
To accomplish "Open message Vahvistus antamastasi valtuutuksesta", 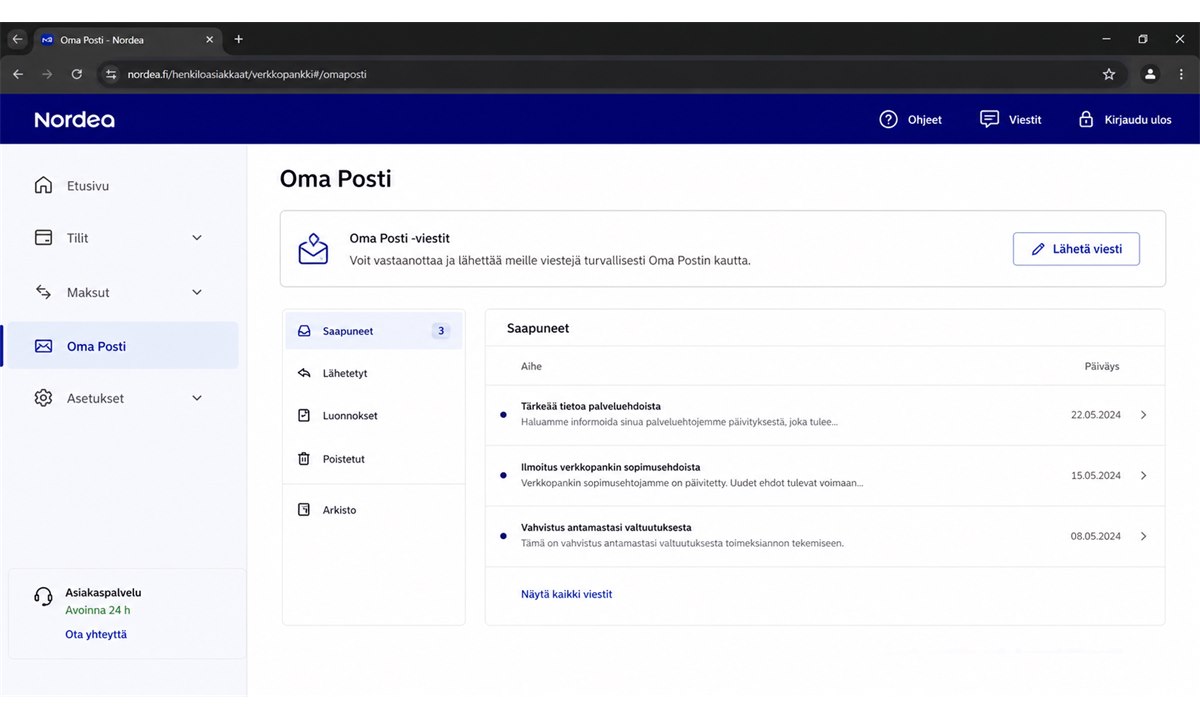I will point(825,536).
